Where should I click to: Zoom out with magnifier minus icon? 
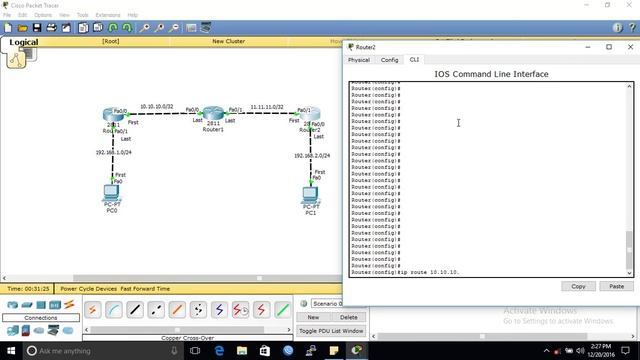coord(174,28)
